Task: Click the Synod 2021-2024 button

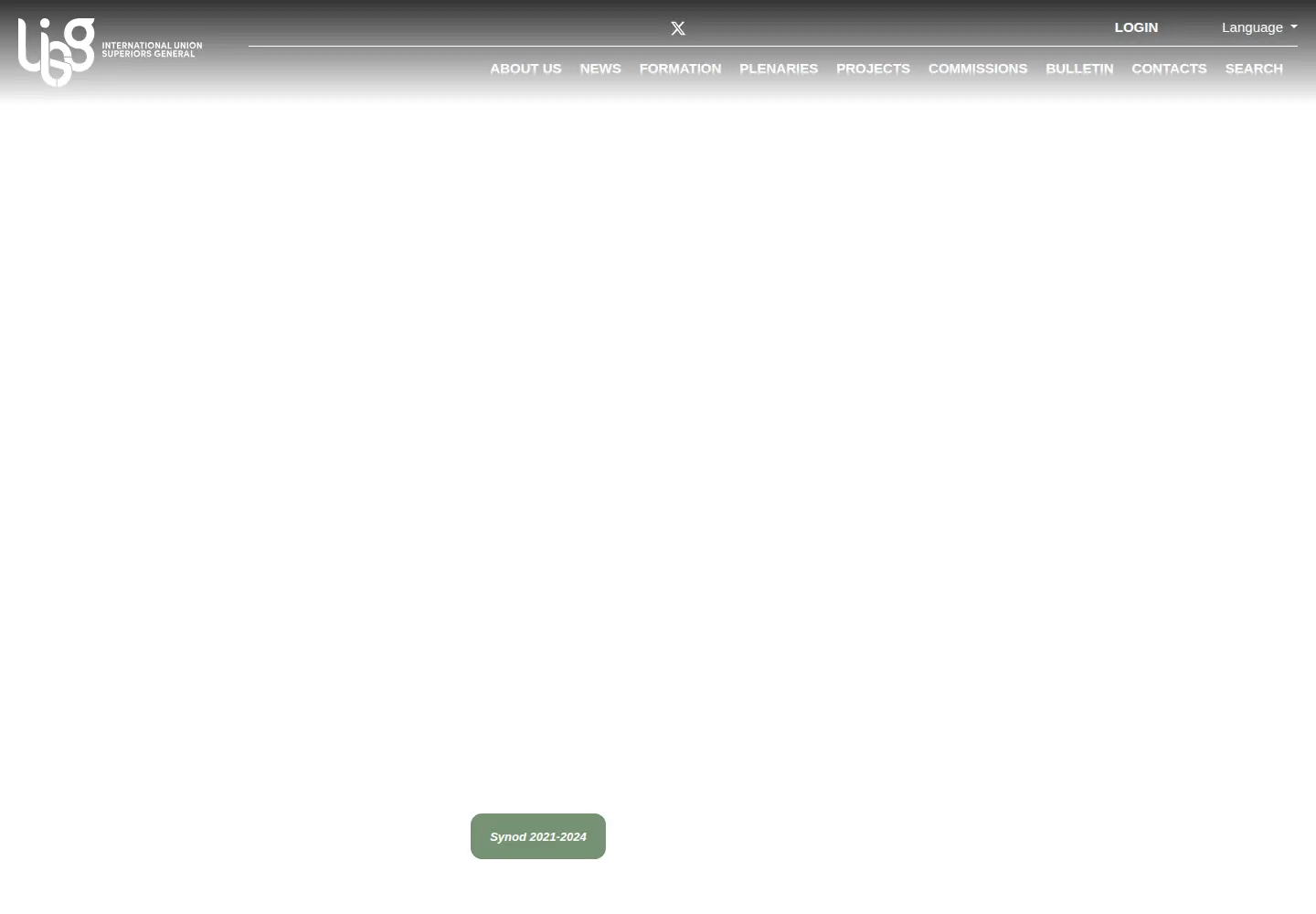Action: click(x=538, y=836)
